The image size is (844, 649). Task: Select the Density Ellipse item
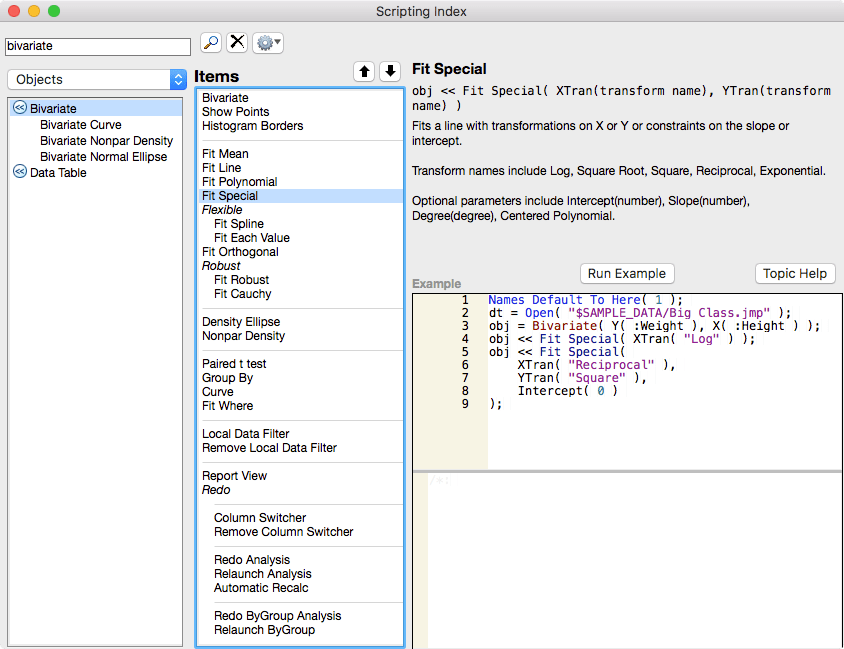(241, 322)
